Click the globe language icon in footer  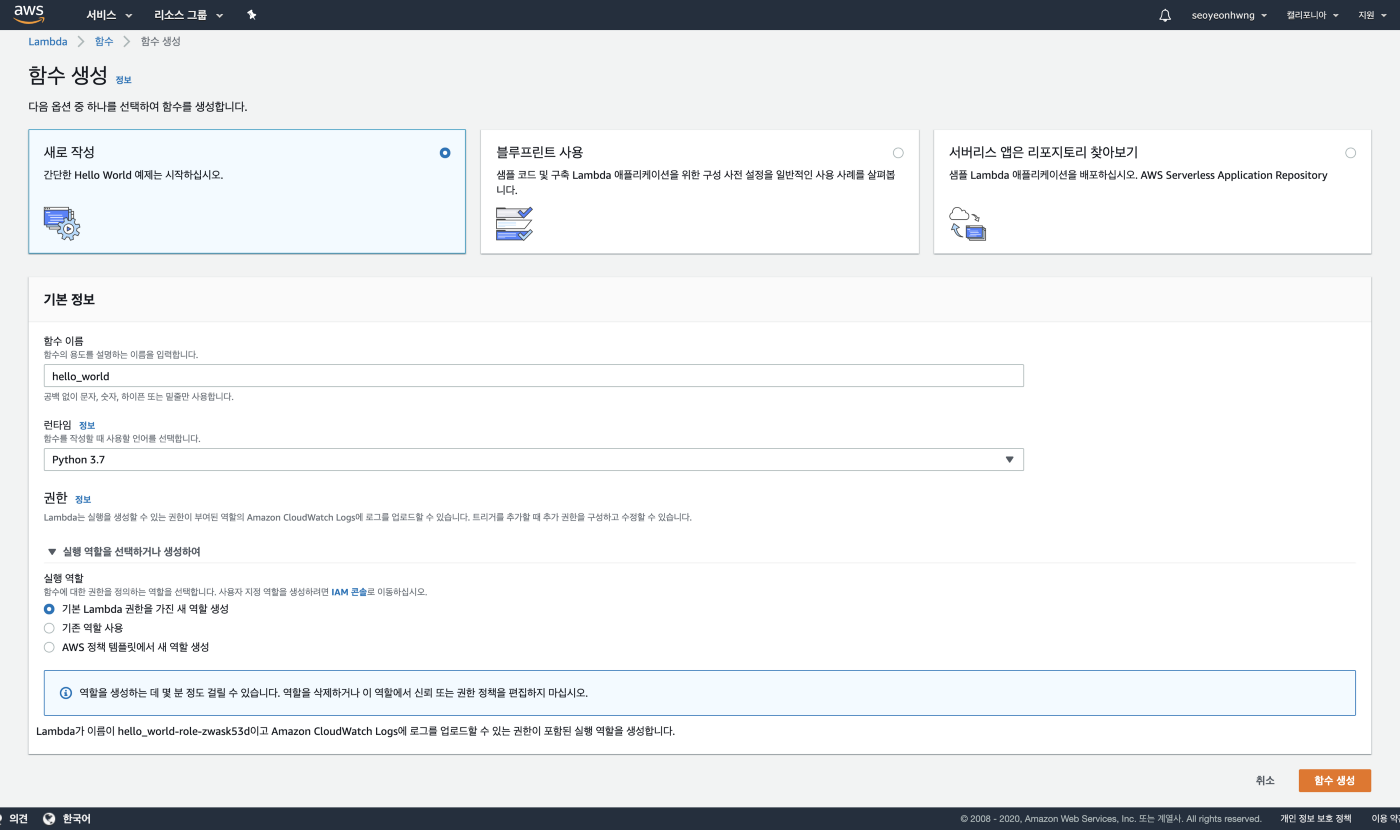pos(50,818)
